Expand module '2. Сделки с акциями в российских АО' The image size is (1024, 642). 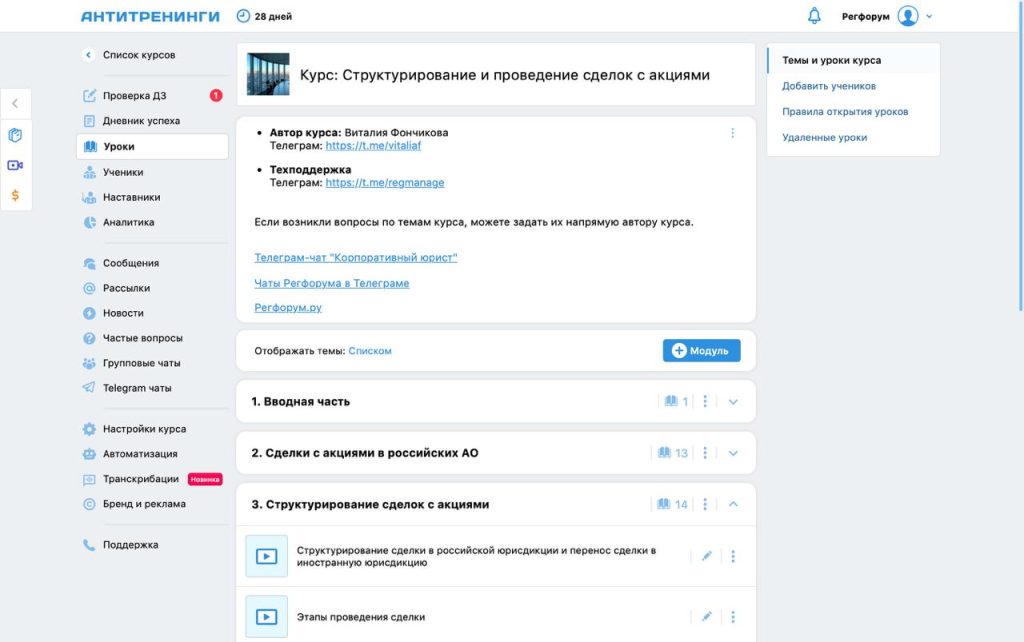point(733,453)
